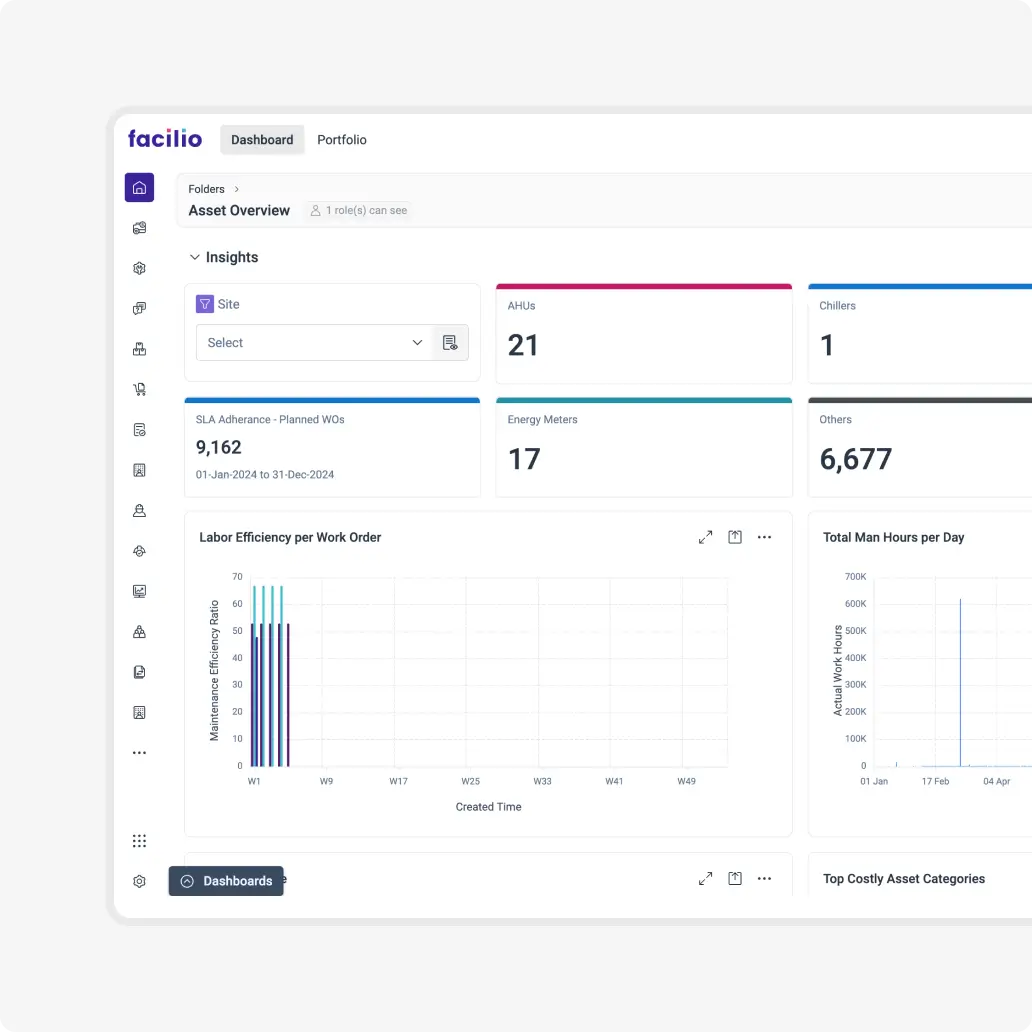
Task: Click the Dashboards button
Action: point(226,881)
